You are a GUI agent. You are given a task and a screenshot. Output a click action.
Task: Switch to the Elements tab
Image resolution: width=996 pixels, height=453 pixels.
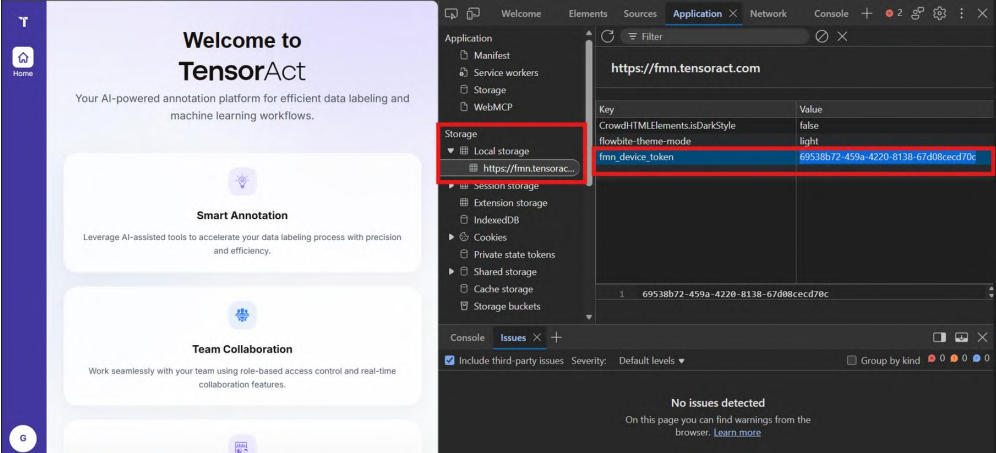pyautogui.click(x=588, y=13)
